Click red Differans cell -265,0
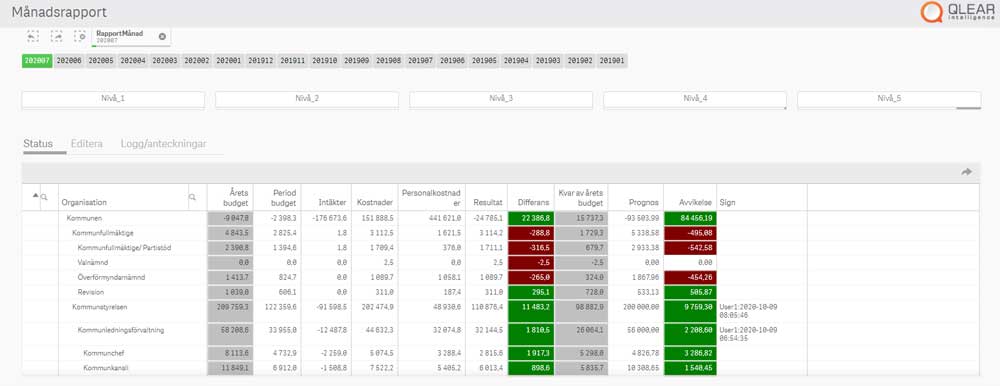The image size is (1000, 386). point(531,277)
